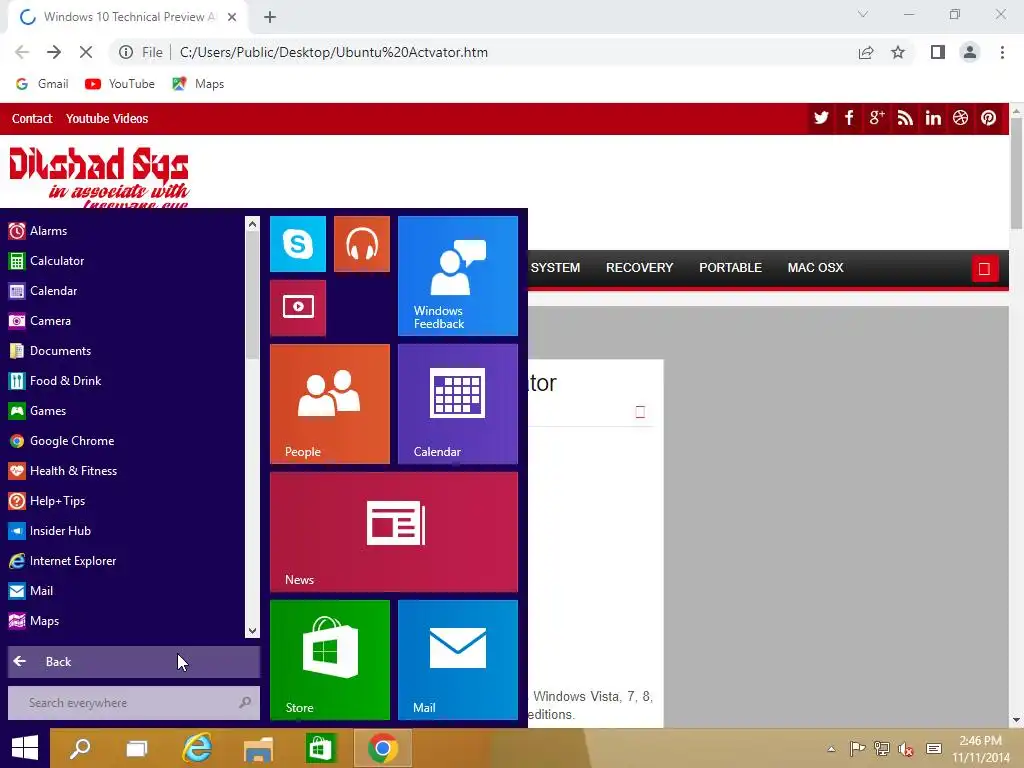Open the Windows Feedback tile
1024x768 pixels.
coord(458,276)
